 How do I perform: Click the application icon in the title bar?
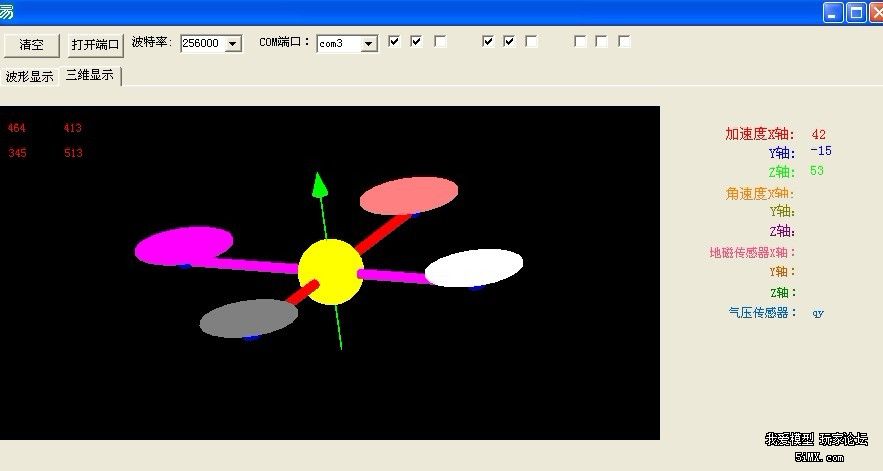(x=8, y=11)
